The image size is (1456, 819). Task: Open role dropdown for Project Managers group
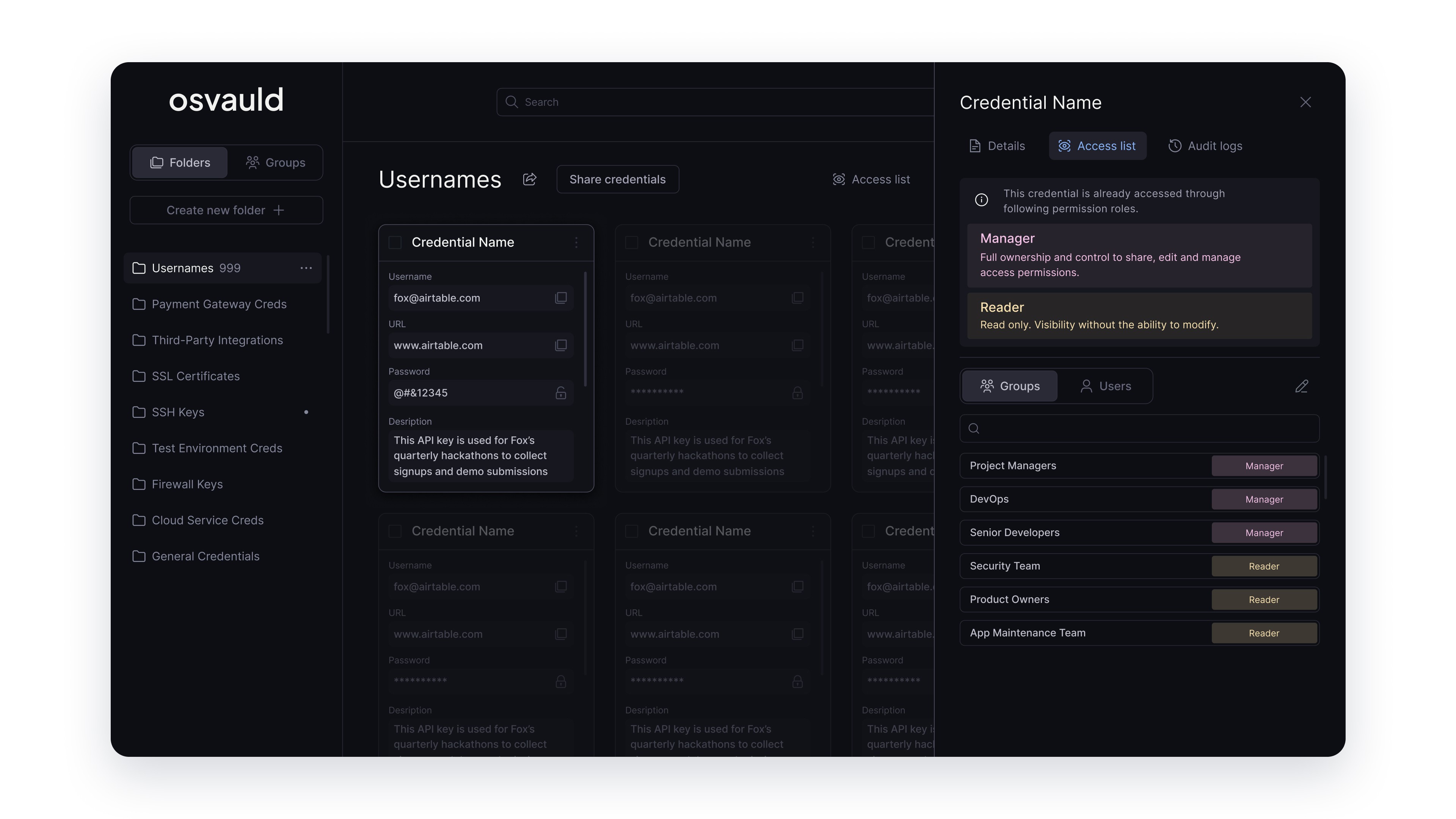point(1264,466)
